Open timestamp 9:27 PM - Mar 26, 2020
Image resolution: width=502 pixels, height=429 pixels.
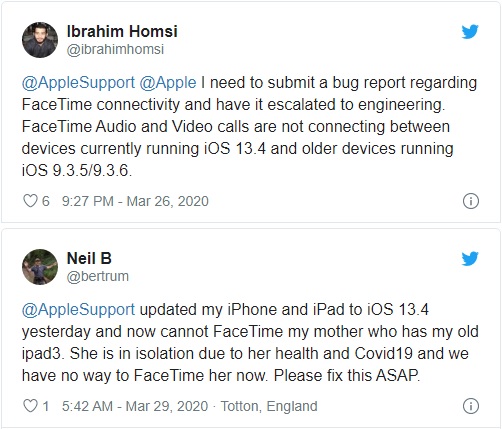(135, 201)
